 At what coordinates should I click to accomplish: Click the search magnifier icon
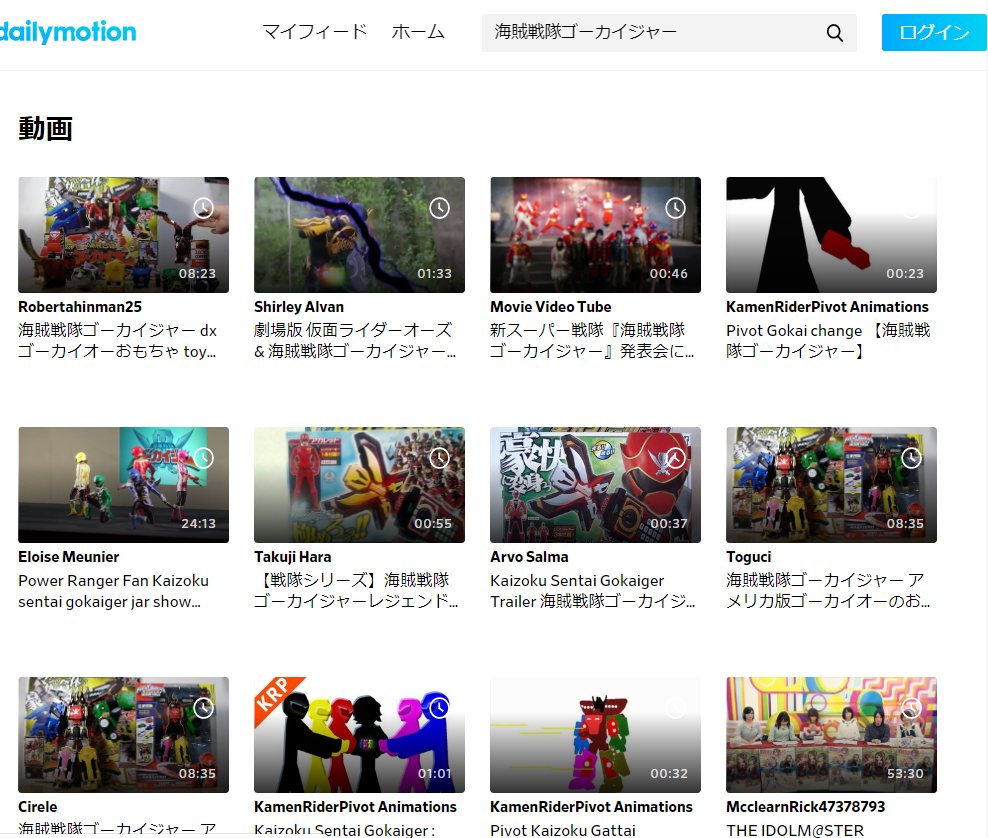click(x=834, y=33)
